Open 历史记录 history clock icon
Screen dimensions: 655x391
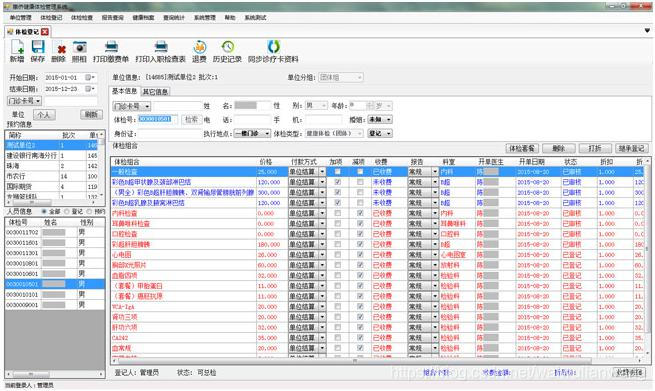[228, 47]
